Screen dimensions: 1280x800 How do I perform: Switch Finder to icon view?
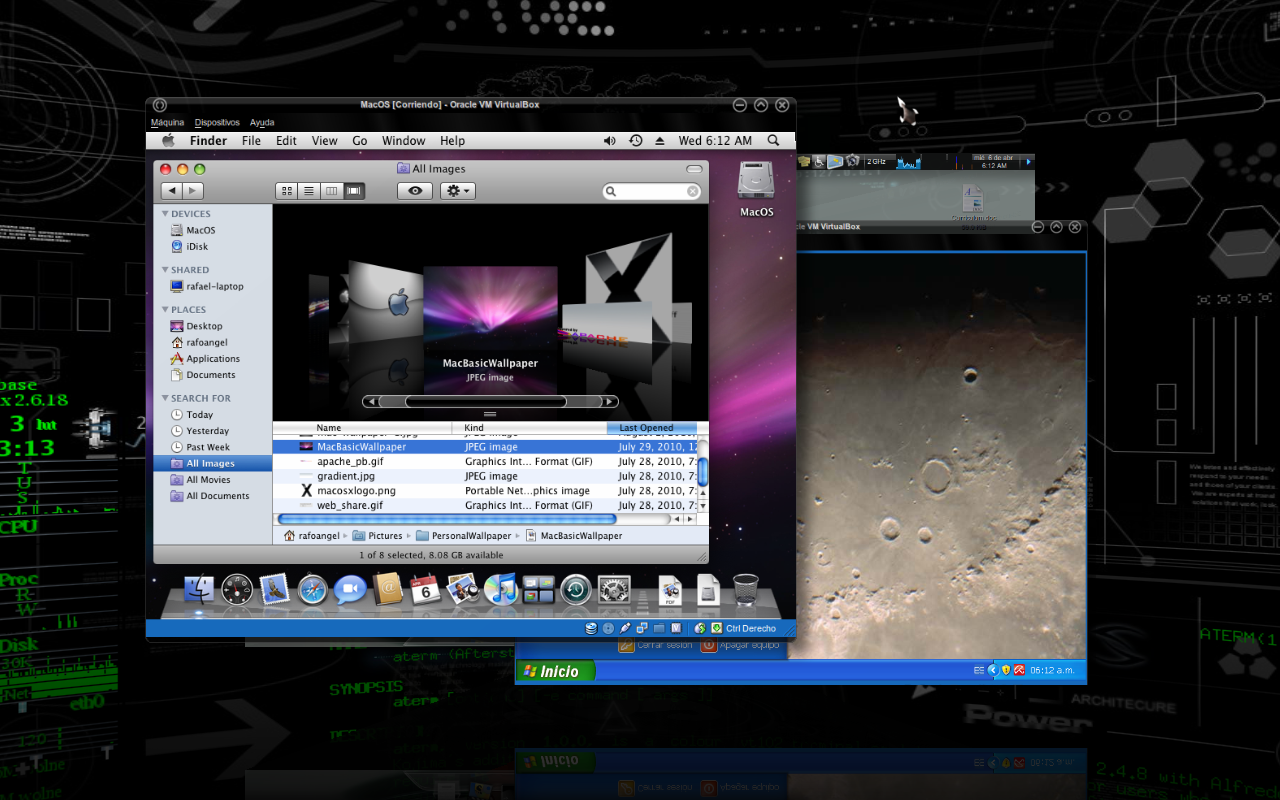tap(287, 191)
